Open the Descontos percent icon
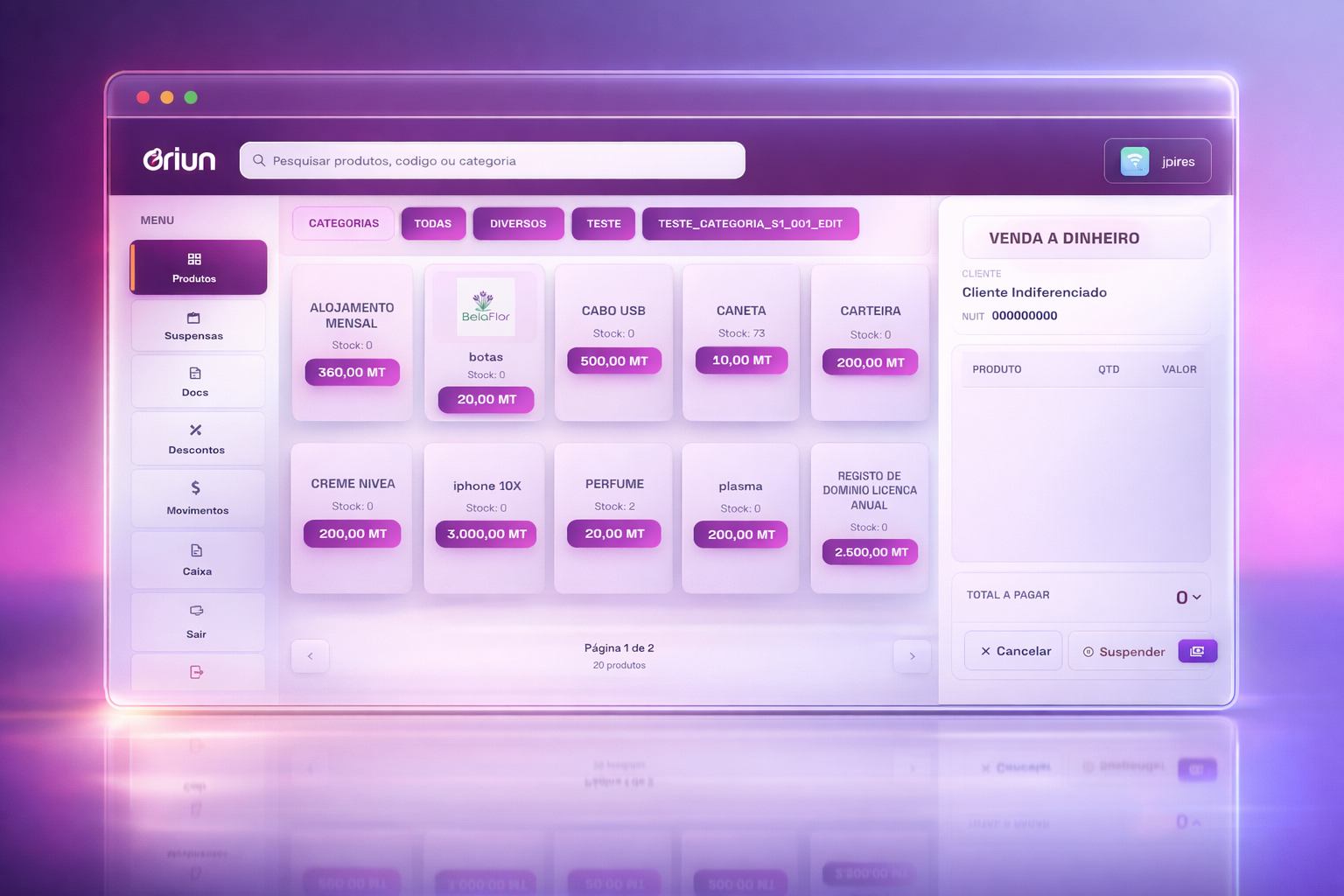 (x=195, y=430)
